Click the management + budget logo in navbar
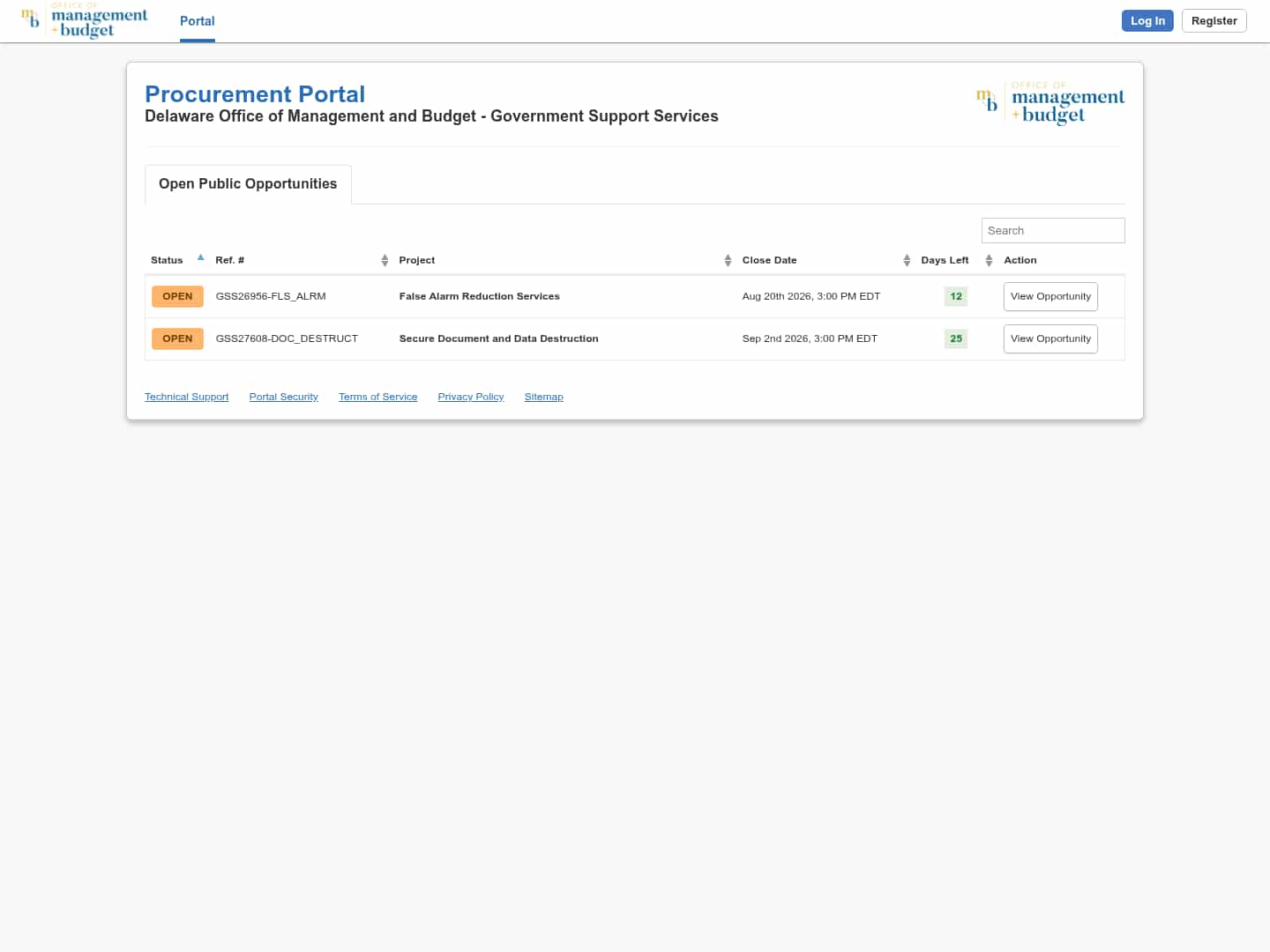The image size is (1270, 952). click(x=85, y=20)
